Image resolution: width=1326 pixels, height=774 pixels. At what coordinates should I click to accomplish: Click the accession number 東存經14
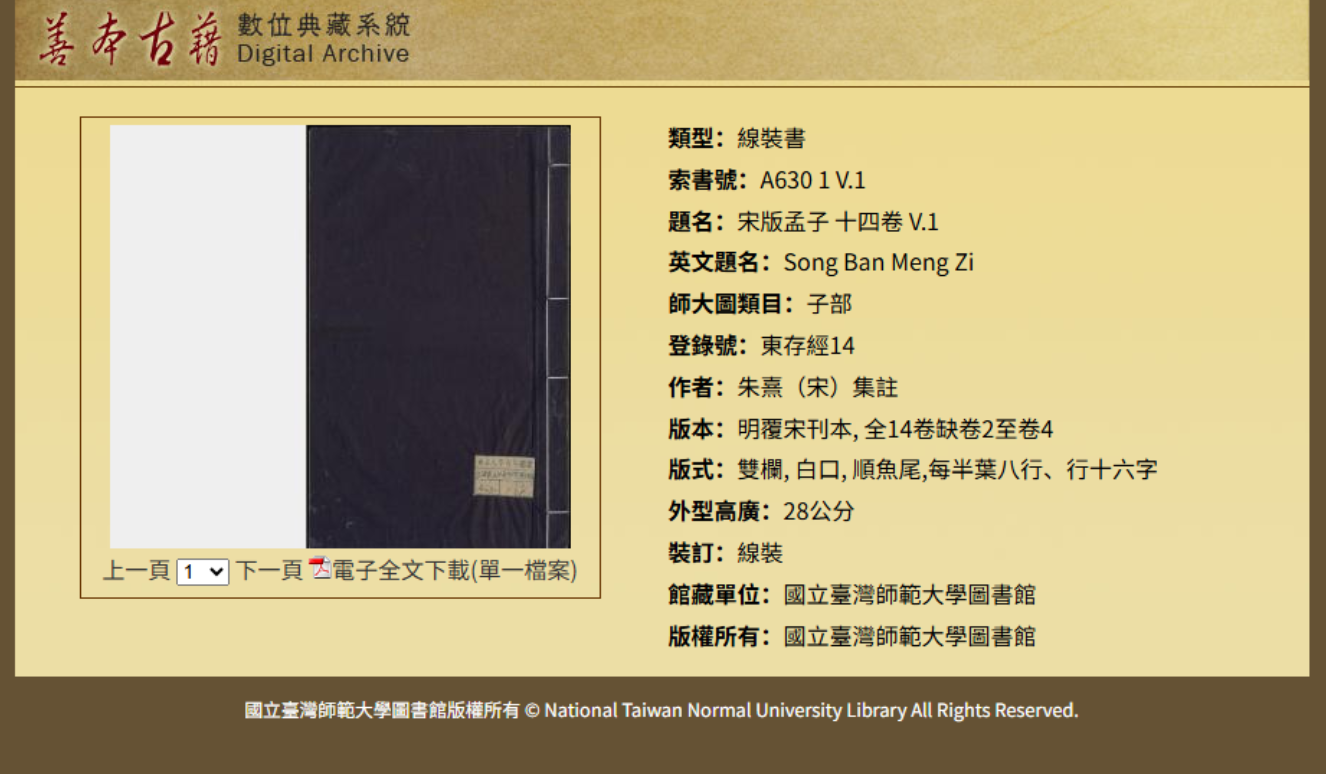pos(808,346)
